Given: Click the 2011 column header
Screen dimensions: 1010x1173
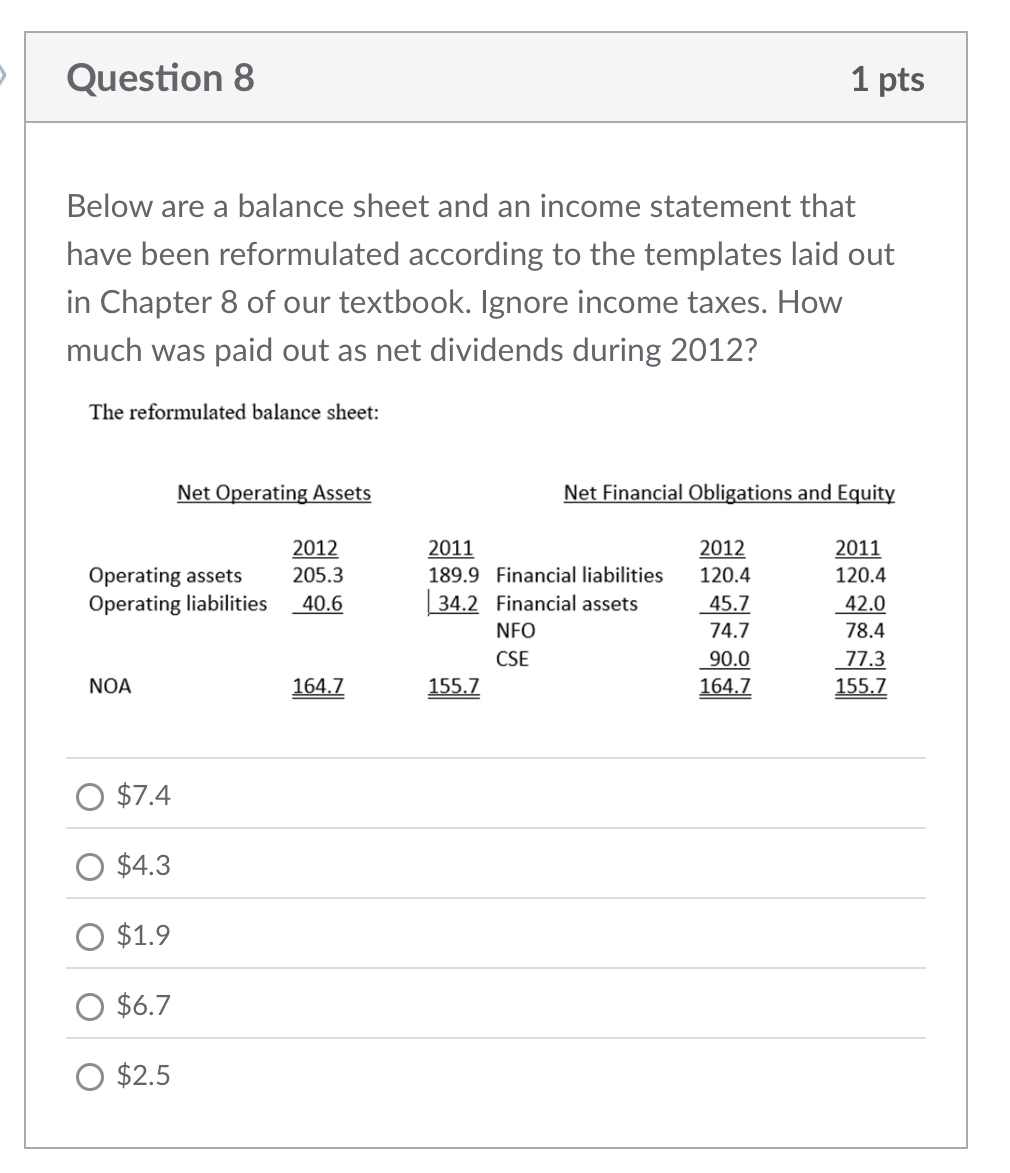Looking at the screenshot, I should (450, 547).
